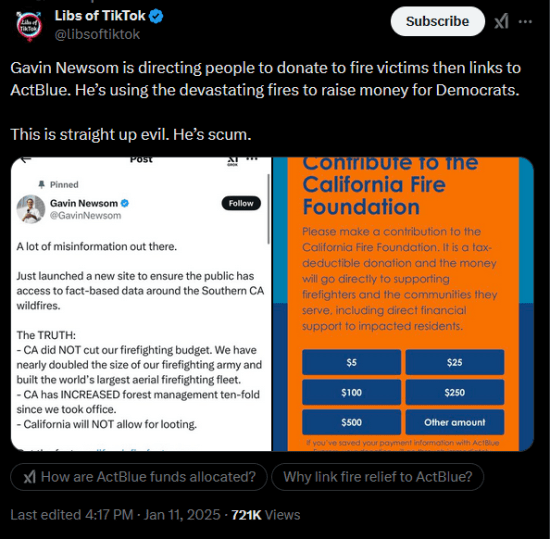Viewport: 550px width, 539px height.
Task: Click the Libs of TikTok profile avatar
Action: (x=29, y=26)
